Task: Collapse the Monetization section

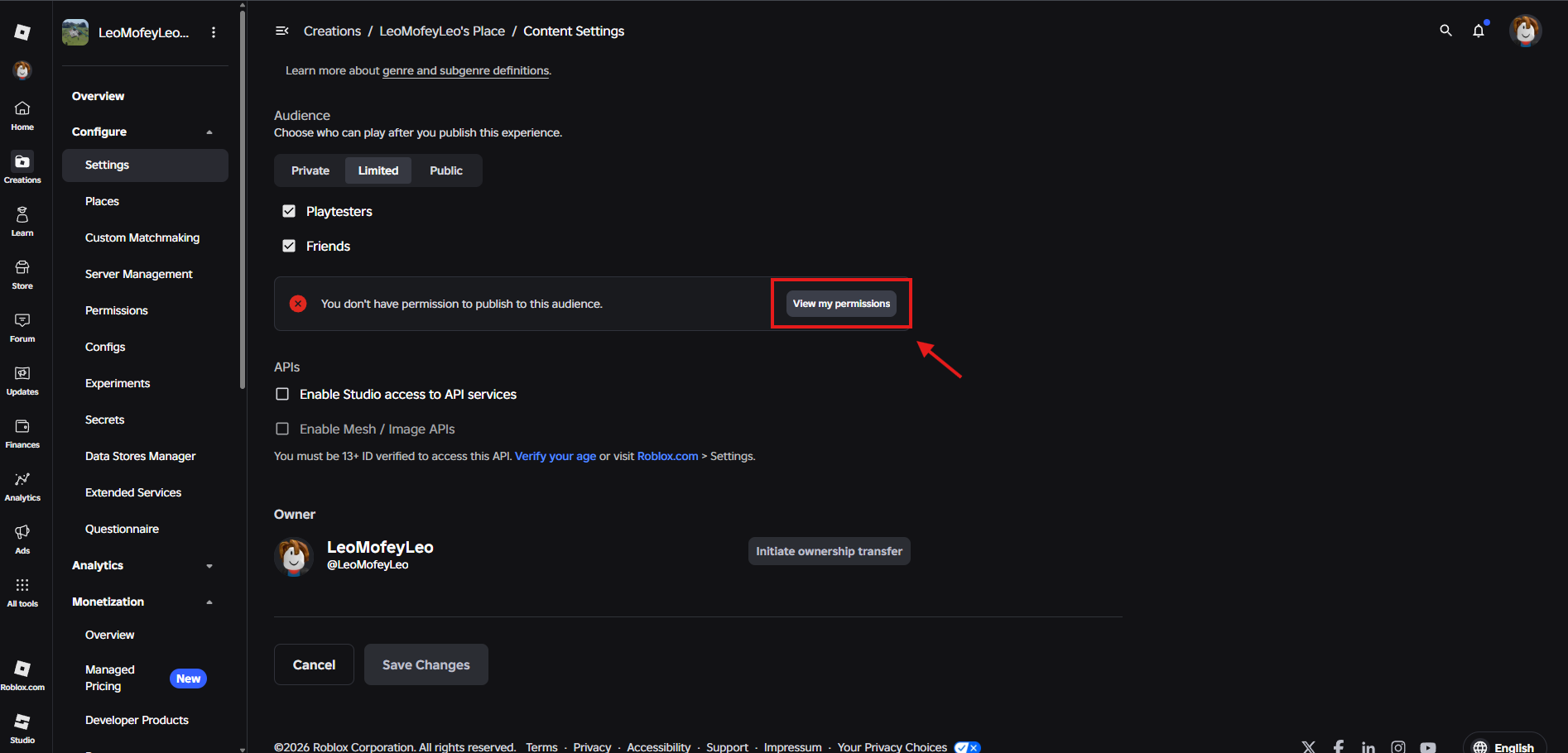Action: pyautogui.click(x=209, y=602)
